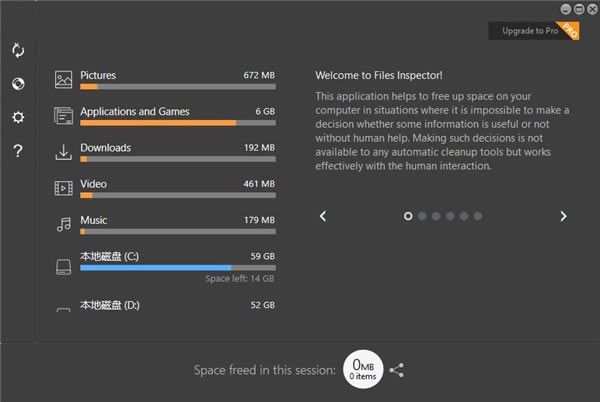
Task: Open settings via the gear icon
Action: click(x=18, y=117)
